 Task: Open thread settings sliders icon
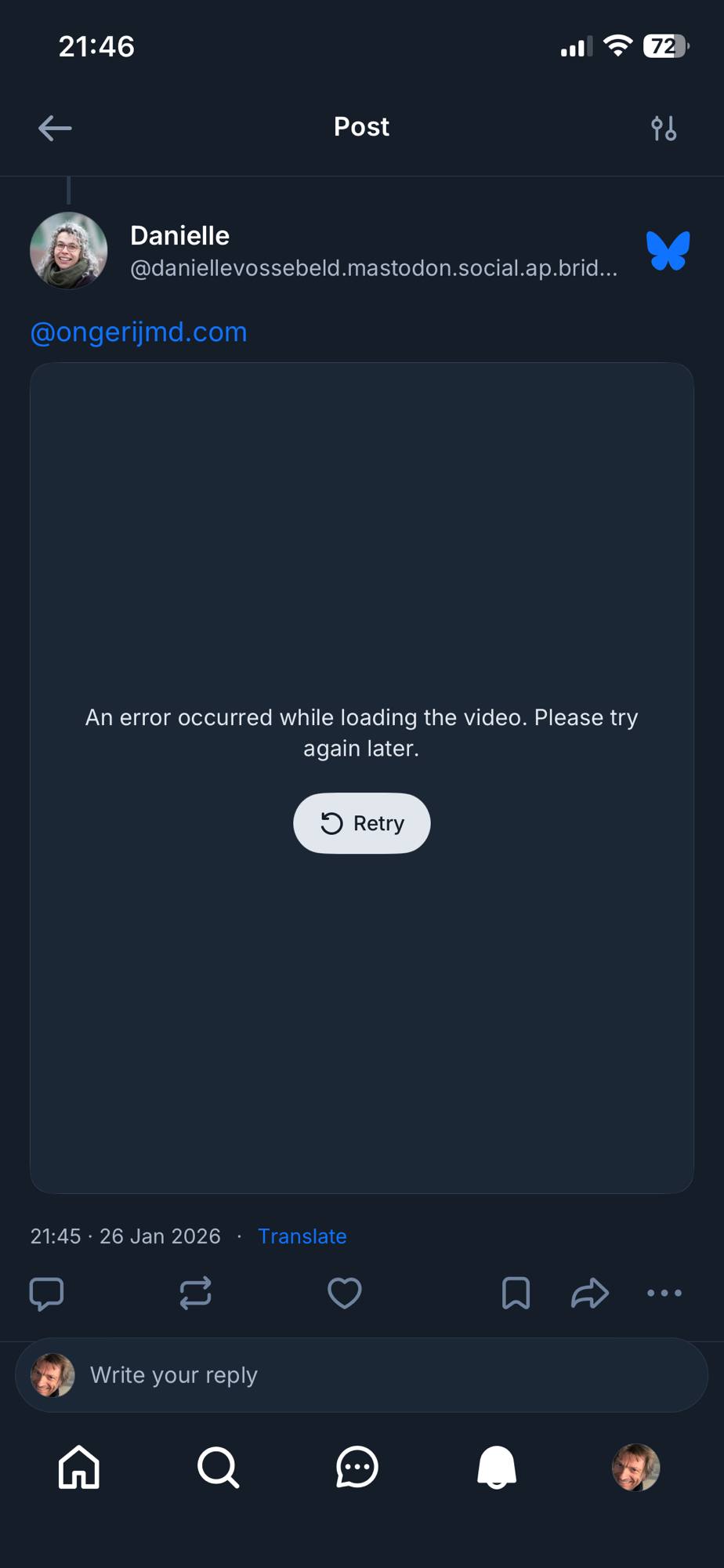click(x=664, y=128)
